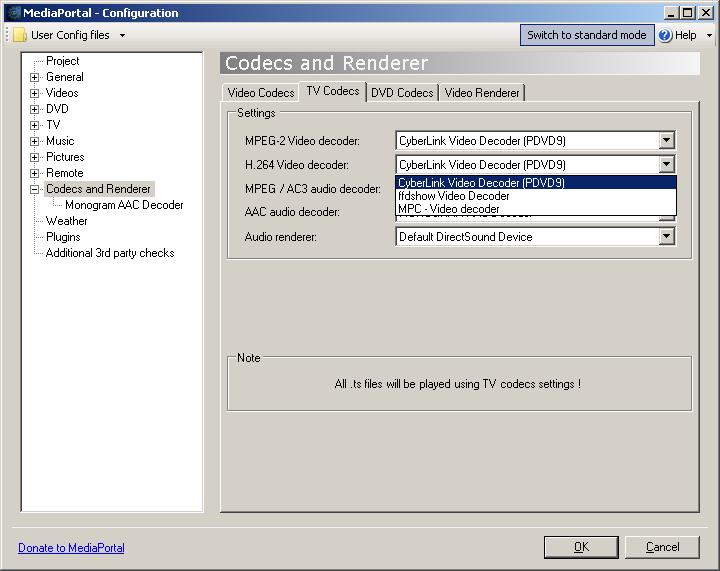Open the User Config files dropdown arrow
Screen dimensions: 720x571
122,35
